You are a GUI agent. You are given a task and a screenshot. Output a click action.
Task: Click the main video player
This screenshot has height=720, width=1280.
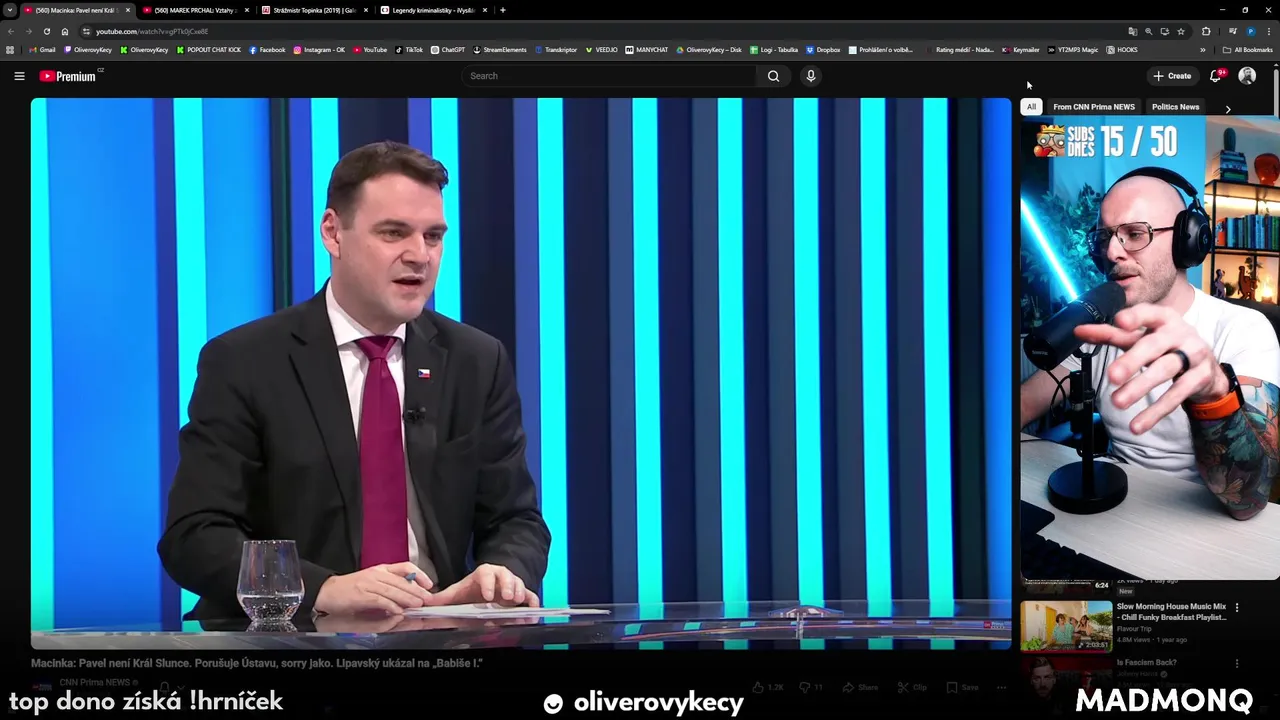[521, 374]
